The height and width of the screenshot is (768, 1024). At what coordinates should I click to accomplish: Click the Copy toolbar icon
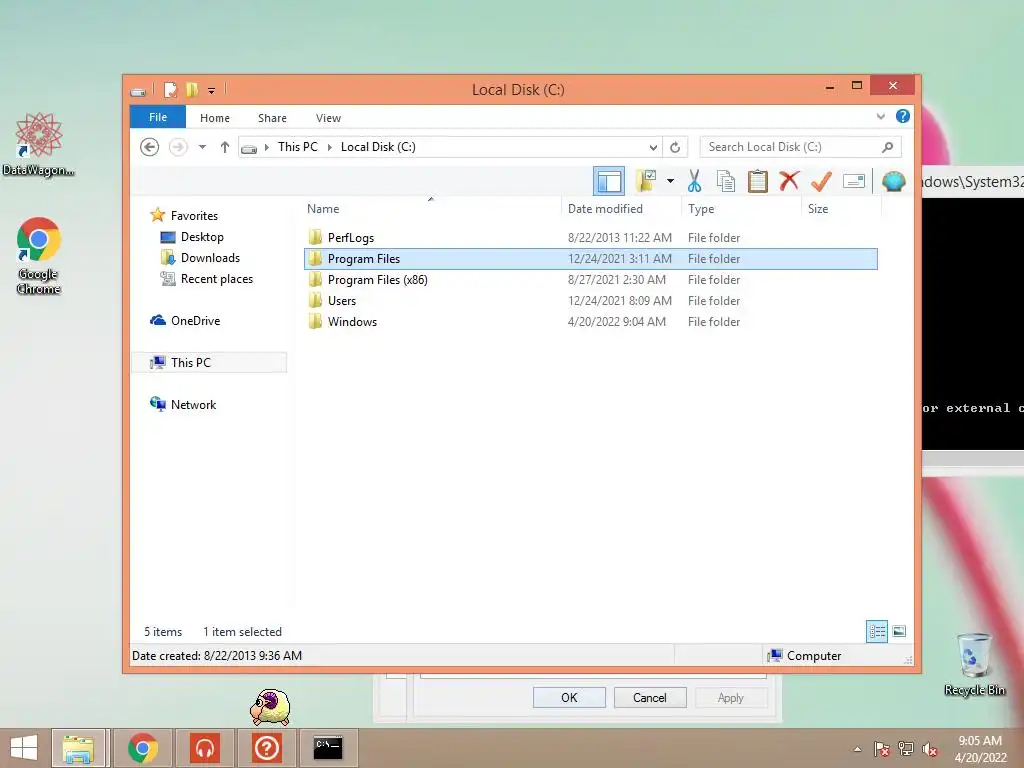click(726, 181)
